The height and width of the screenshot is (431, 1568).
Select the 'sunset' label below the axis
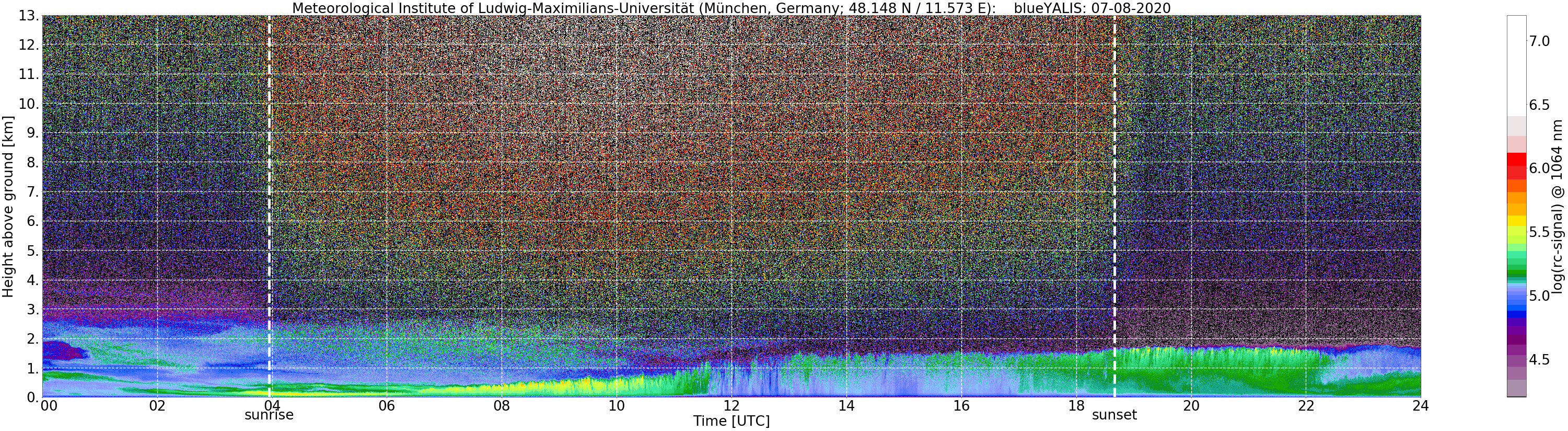(x=1114, y=415)
